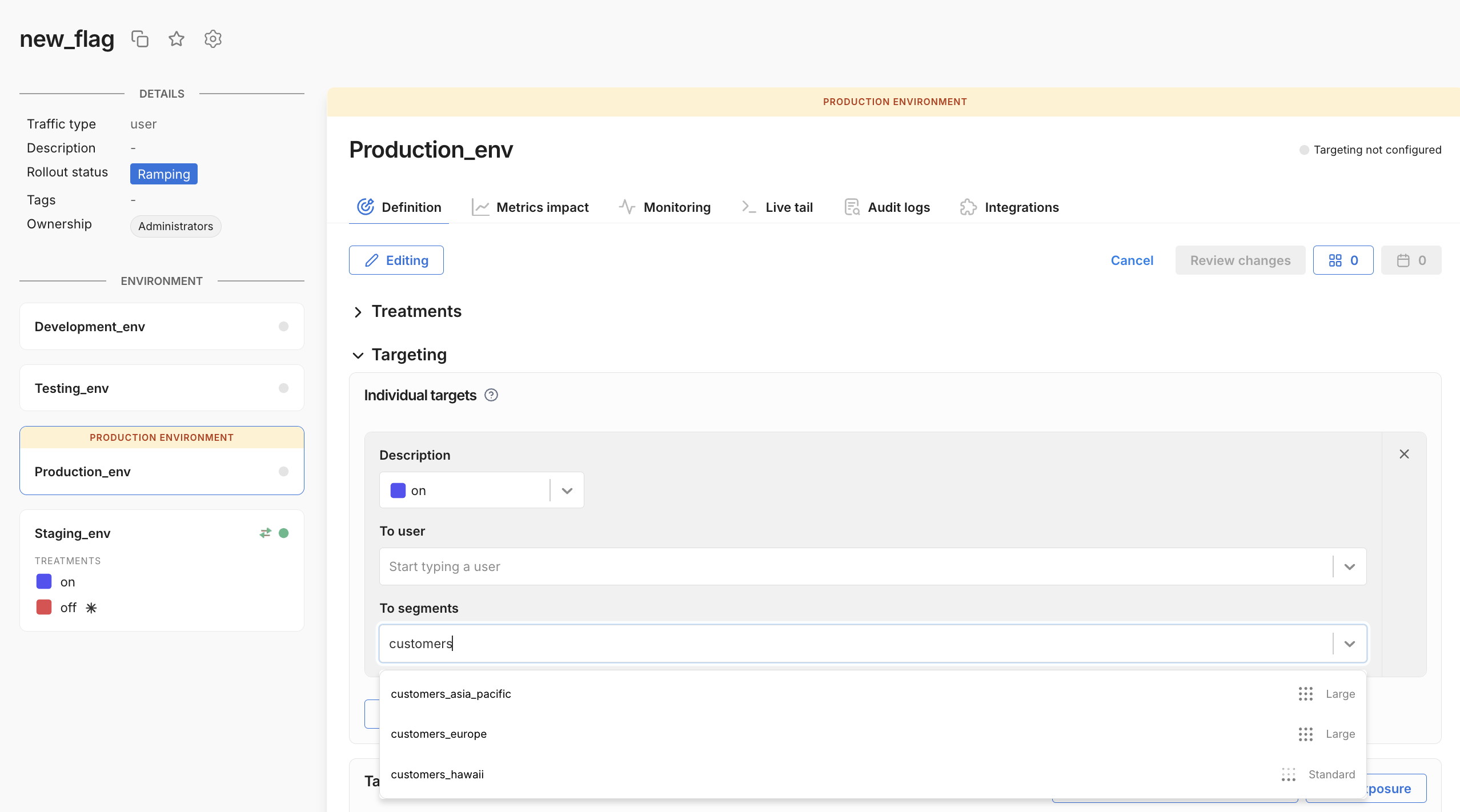Click the grid icon counter button
1460x812 pixels.
tap(1342, 260)
